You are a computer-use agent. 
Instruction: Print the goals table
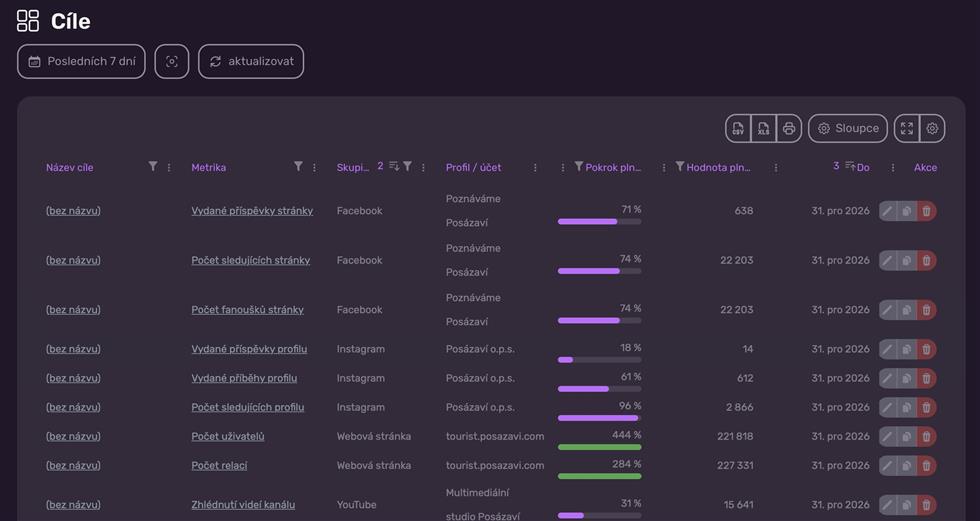[789, 129]
